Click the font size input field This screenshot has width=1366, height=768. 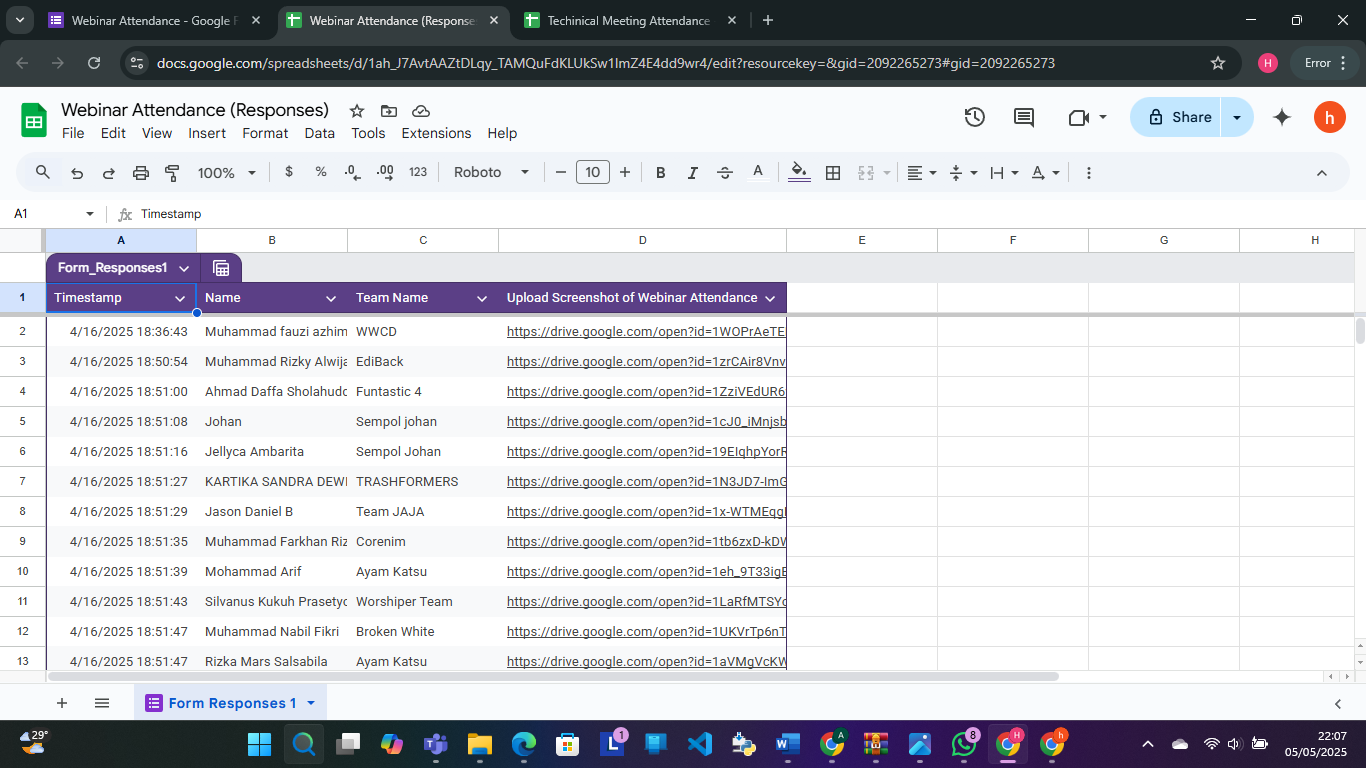(x=593, y=173)
